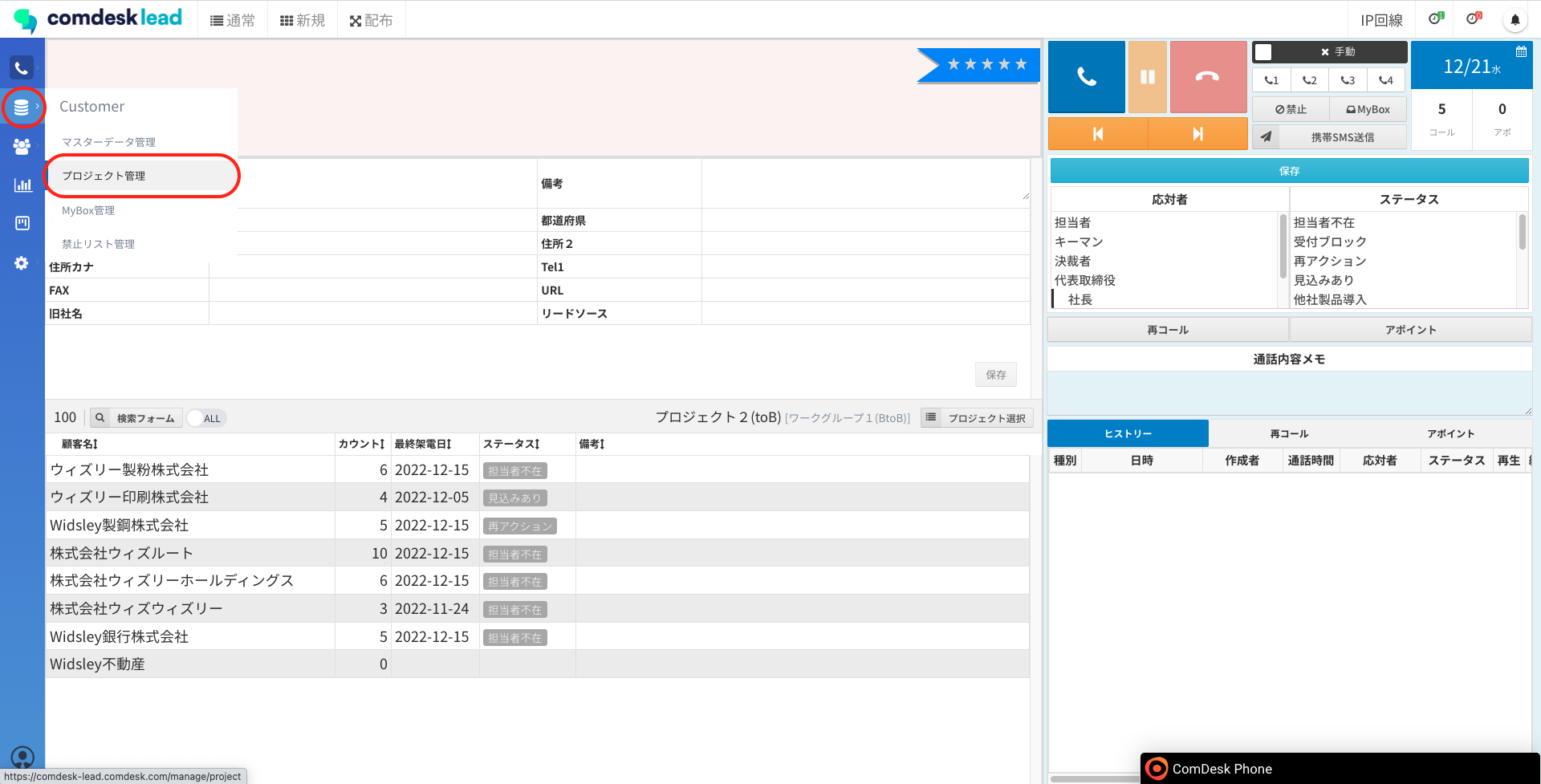Toggle the white checkbox next to 手動
1541x784 pixels.
tap(1264, 51)
